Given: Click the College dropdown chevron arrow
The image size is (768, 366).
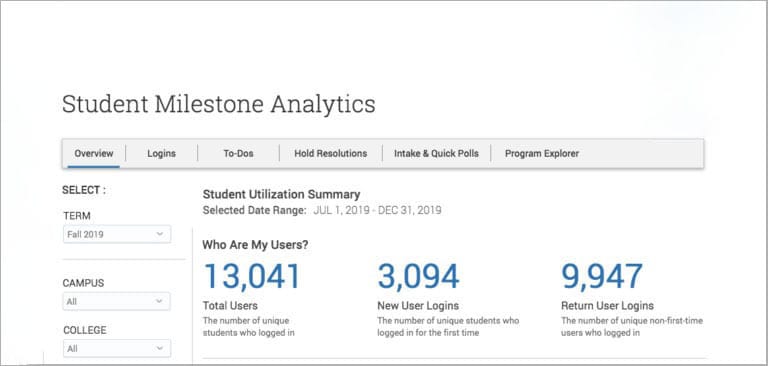Looking at the screenshot, I should coord(159,348).
